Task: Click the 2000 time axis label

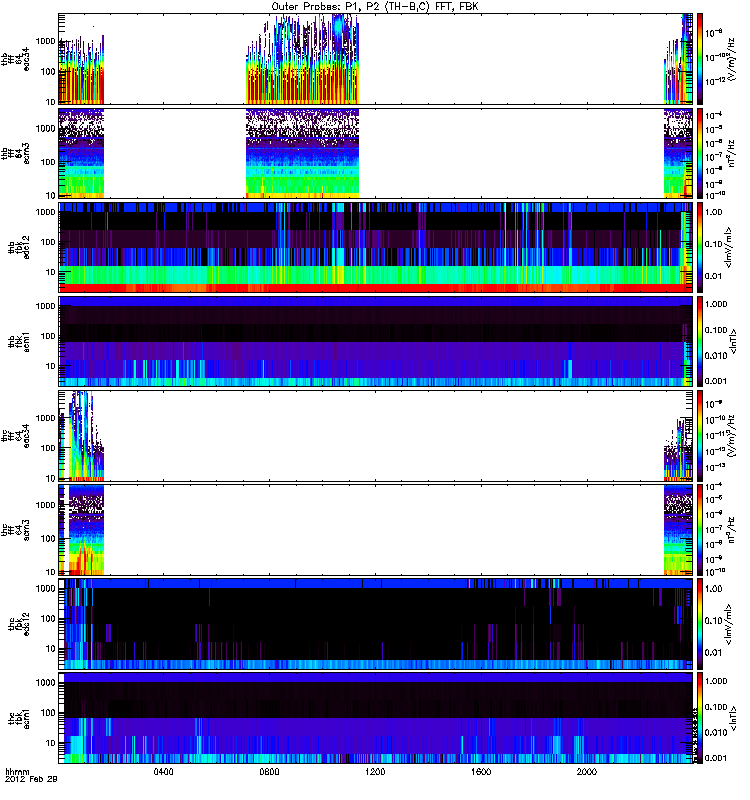Action: [587, 772]
